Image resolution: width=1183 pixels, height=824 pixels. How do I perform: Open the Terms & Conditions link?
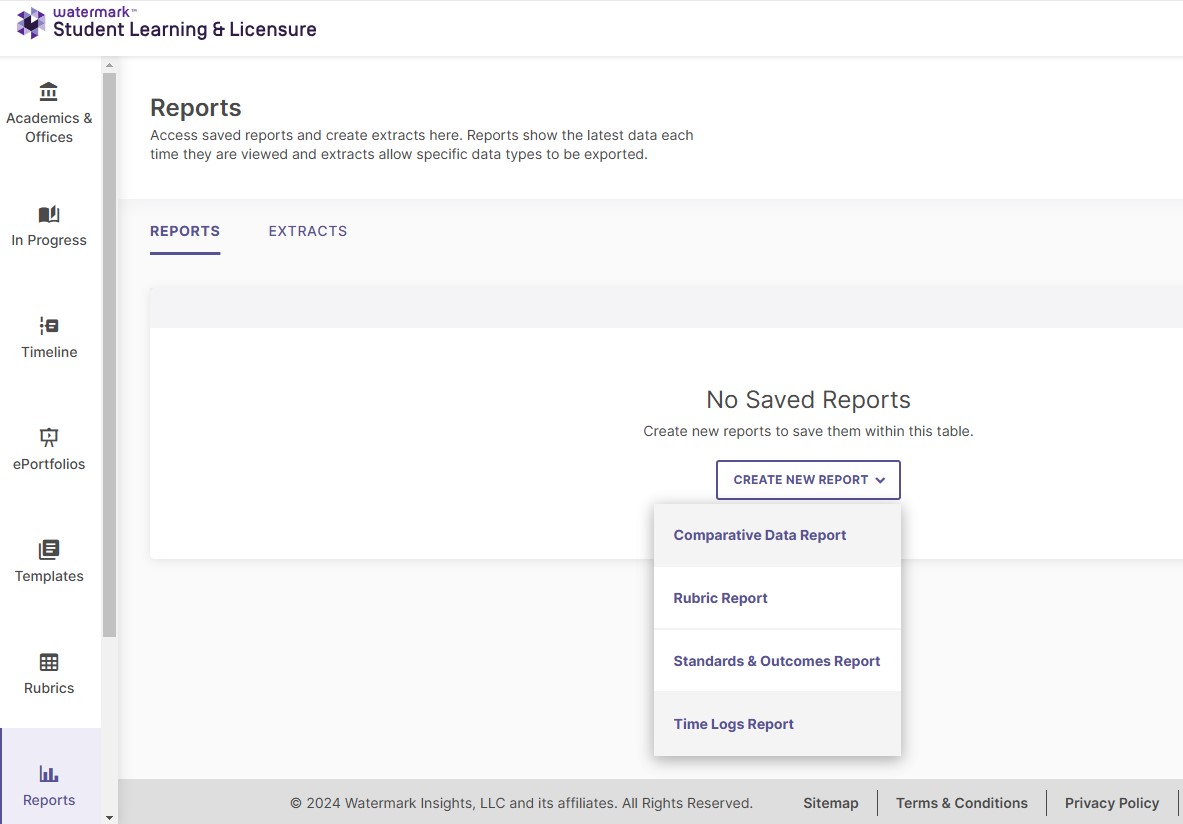point(961,803)
